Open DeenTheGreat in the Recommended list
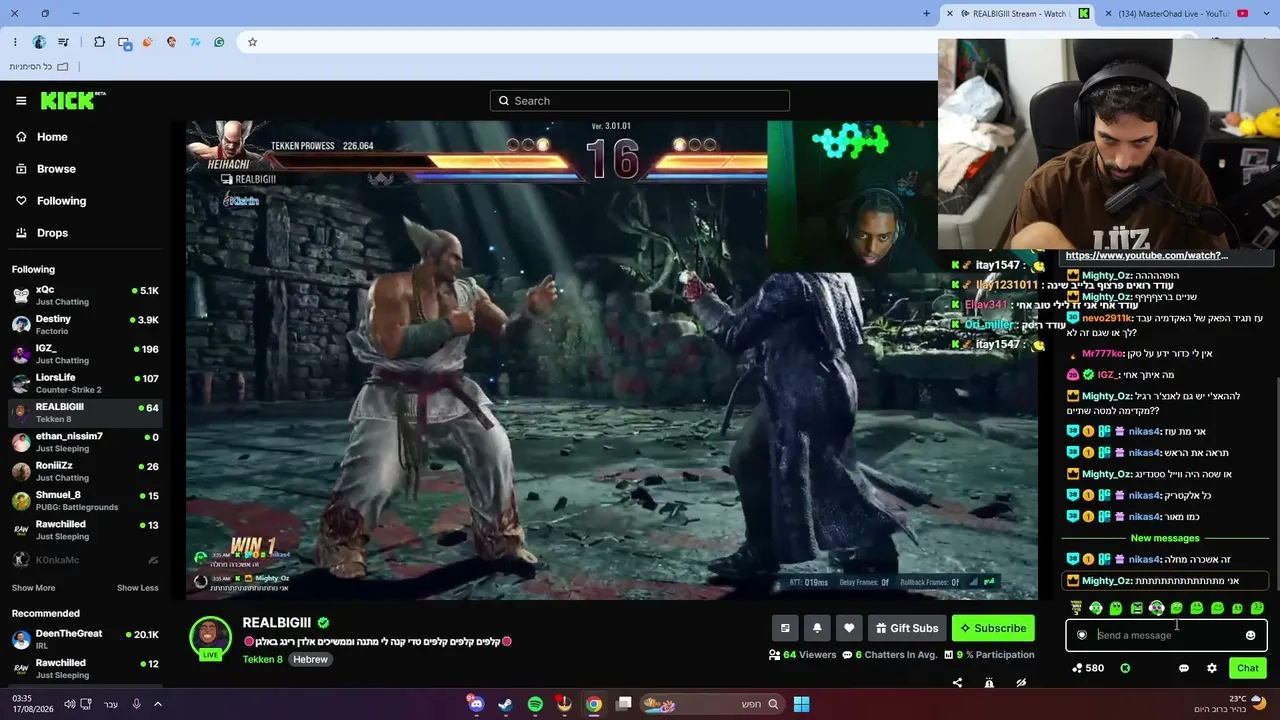 point(85,639)
